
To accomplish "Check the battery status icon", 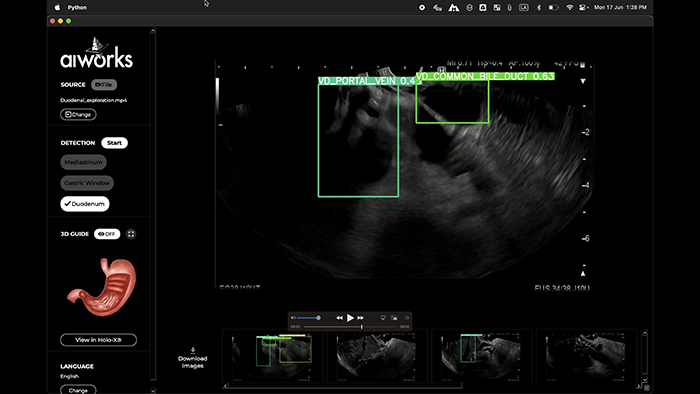I will pyautogui.click(x=553, y=8).
